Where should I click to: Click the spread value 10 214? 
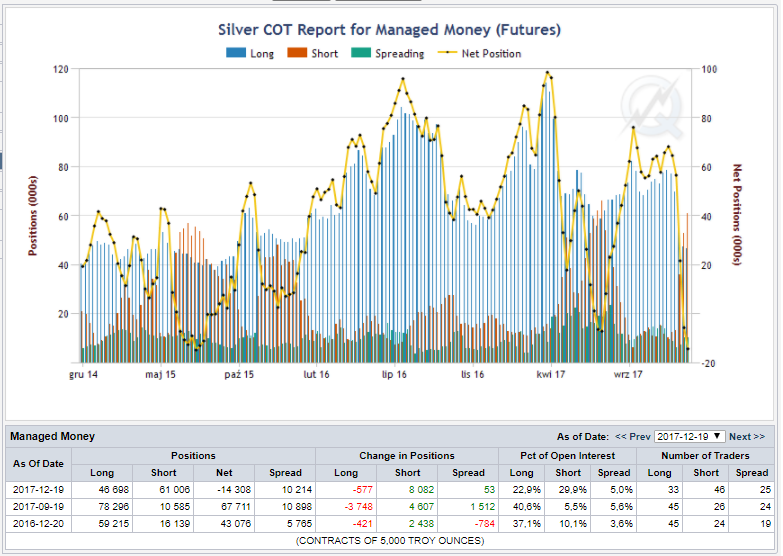297,490
